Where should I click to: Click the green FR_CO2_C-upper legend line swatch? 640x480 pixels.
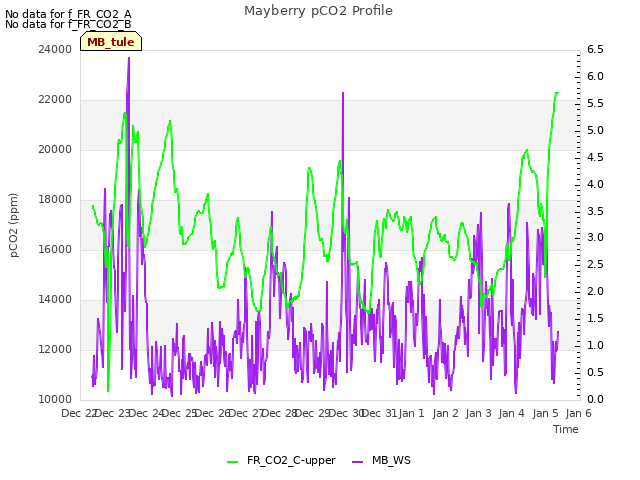(232, 462)
